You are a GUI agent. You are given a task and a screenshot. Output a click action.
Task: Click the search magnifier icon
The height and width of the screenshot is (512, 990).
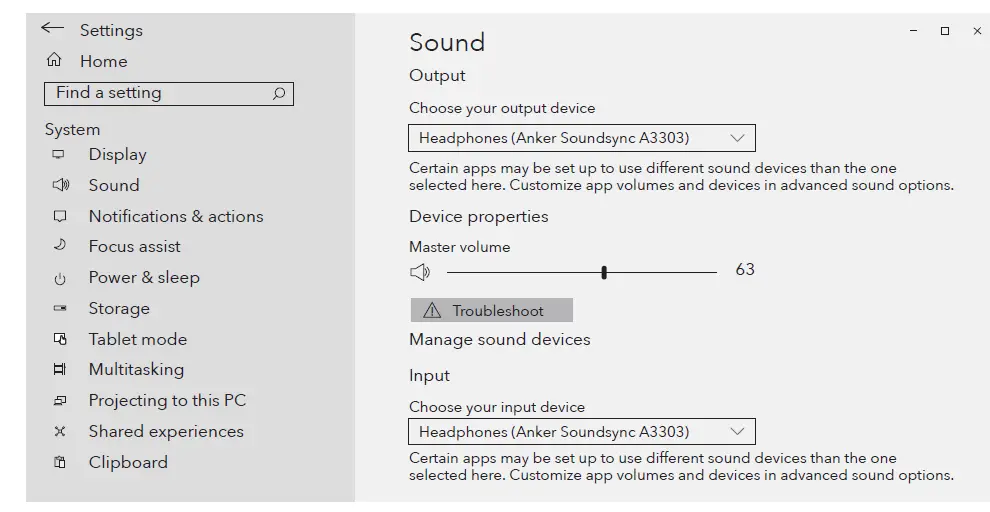pos(279,93)
